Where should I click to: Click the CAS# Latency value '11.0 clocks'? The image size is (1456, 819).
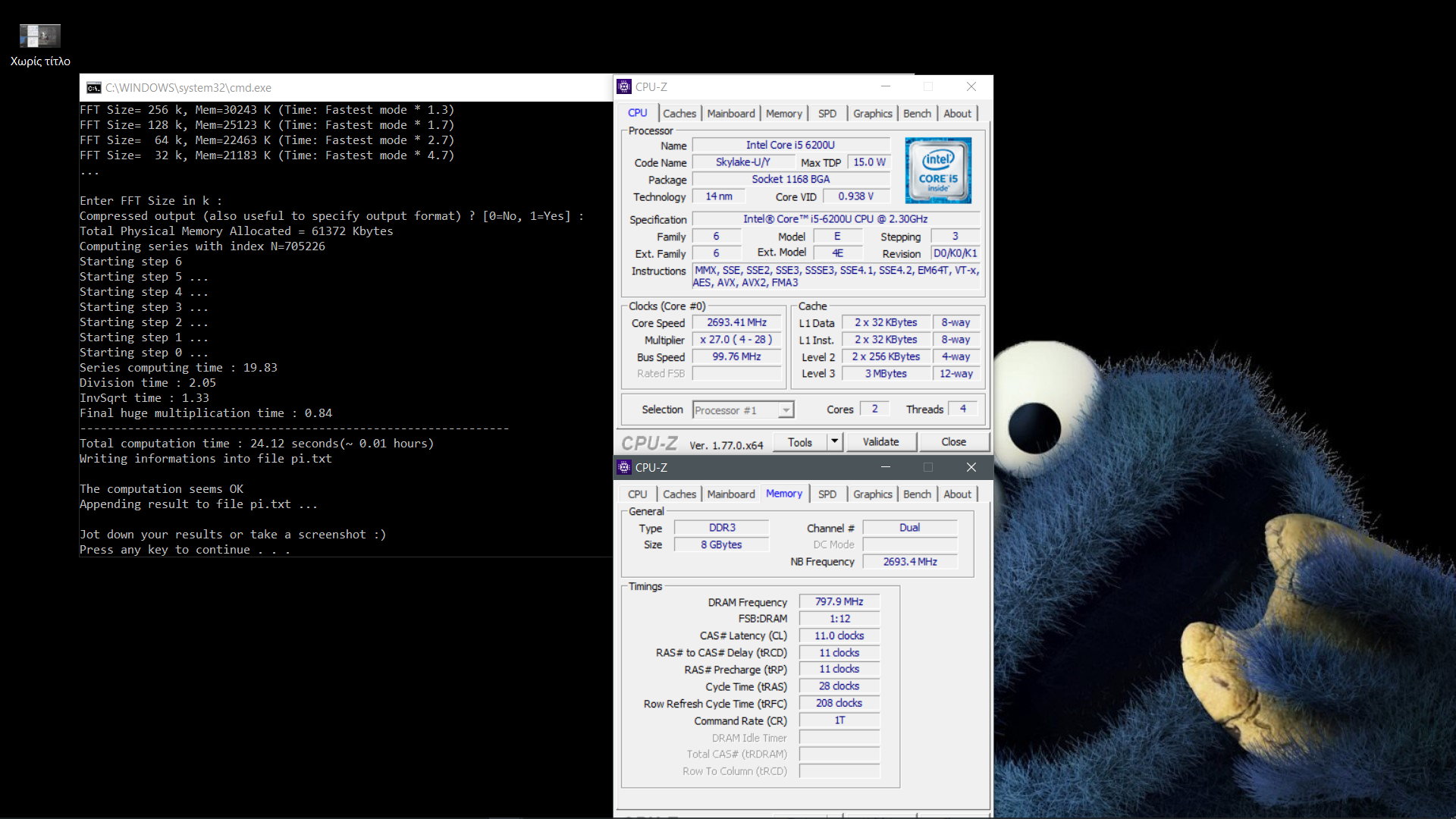839,636
